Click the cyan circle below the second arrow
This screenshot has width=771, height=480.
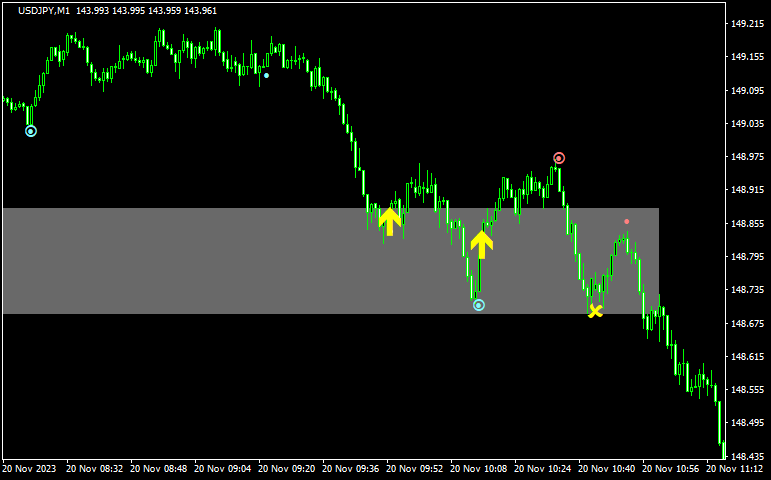pyautogui.click(x=479, y=305)
